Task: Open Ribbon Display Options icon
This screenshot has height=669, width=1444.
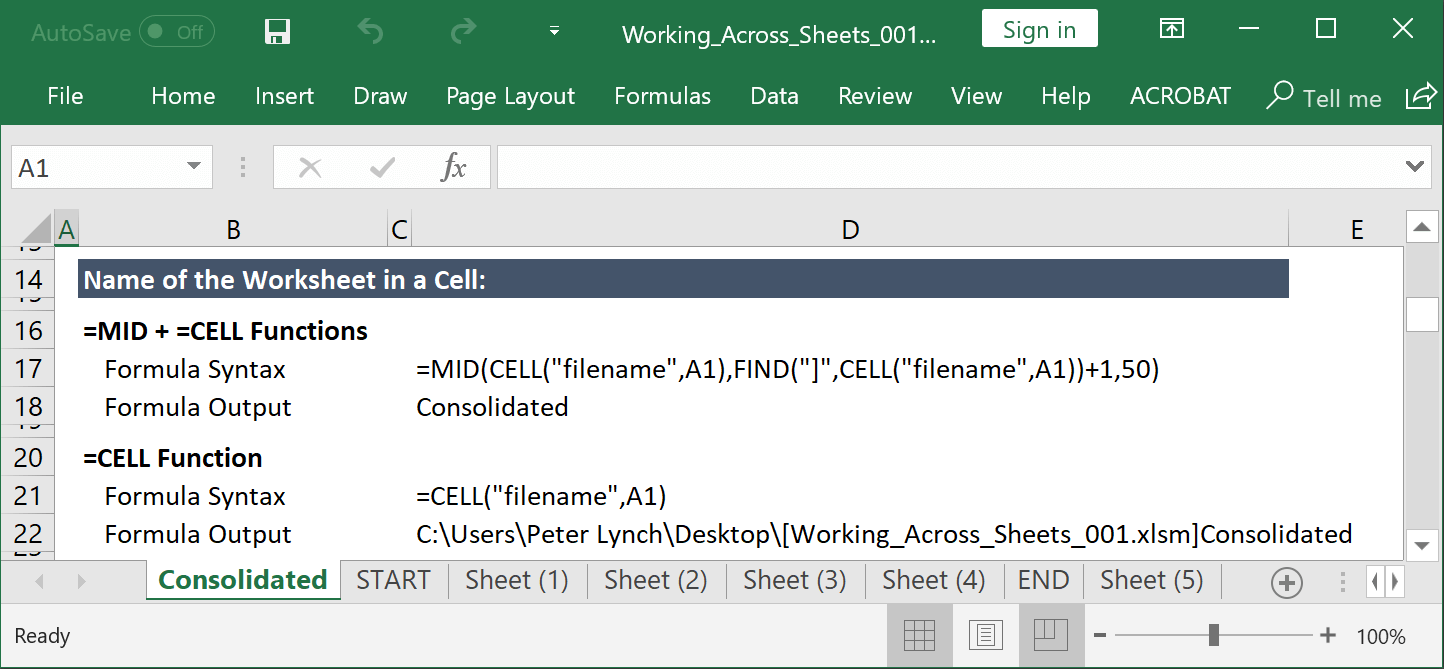Action: (1171, 29)
